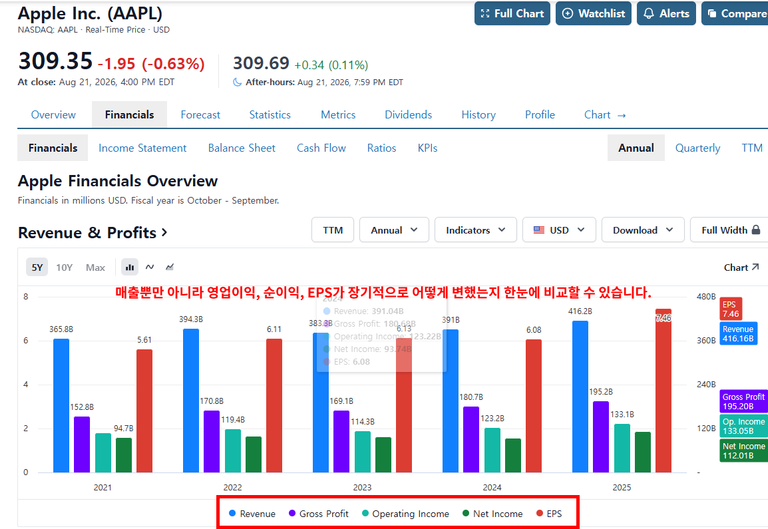Viewport: 768px width, 529px height.
Task: Switch to Quarterly period
Action: (697, 148)
